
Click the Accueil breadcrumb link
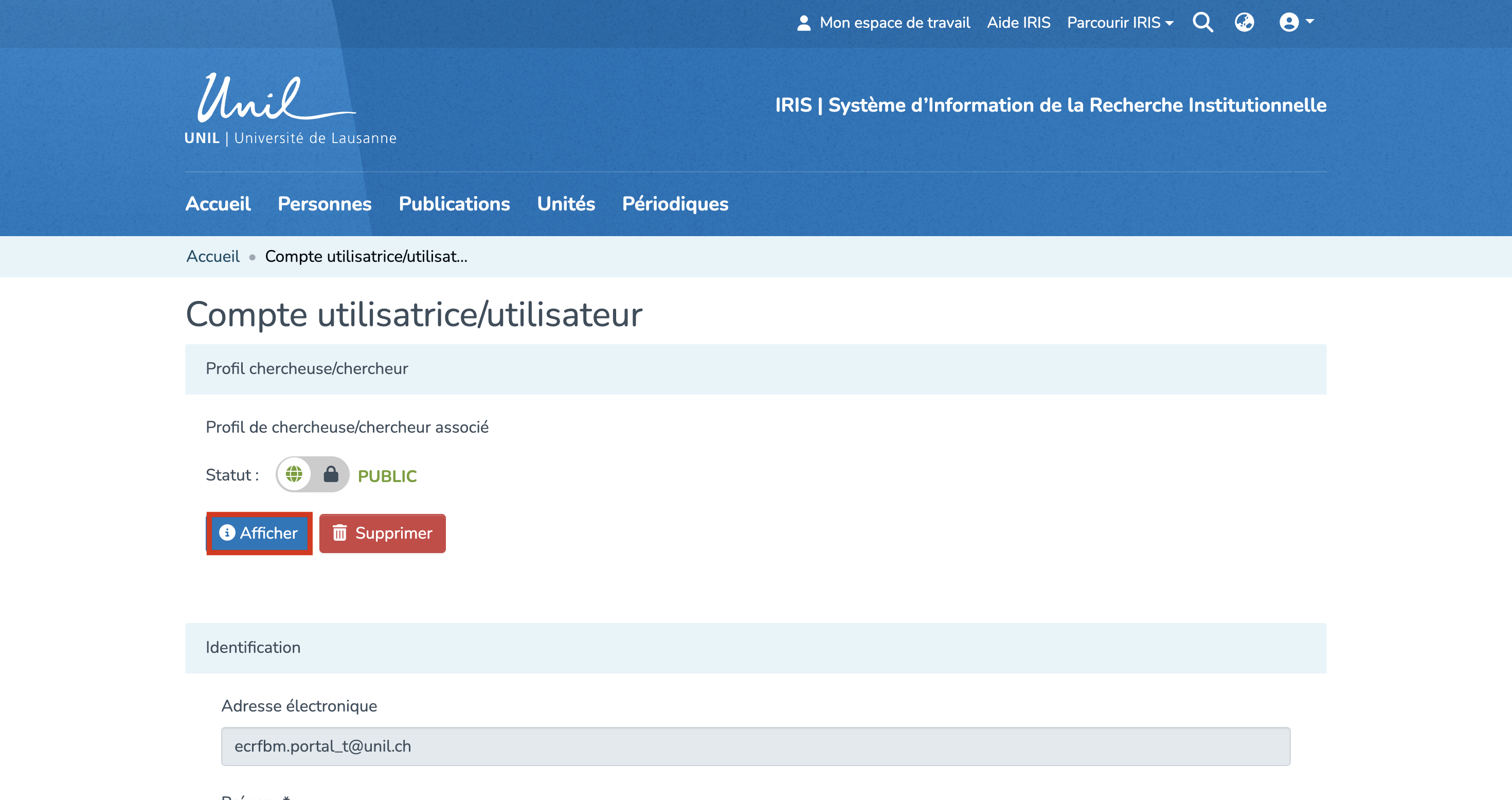[212, 257]
